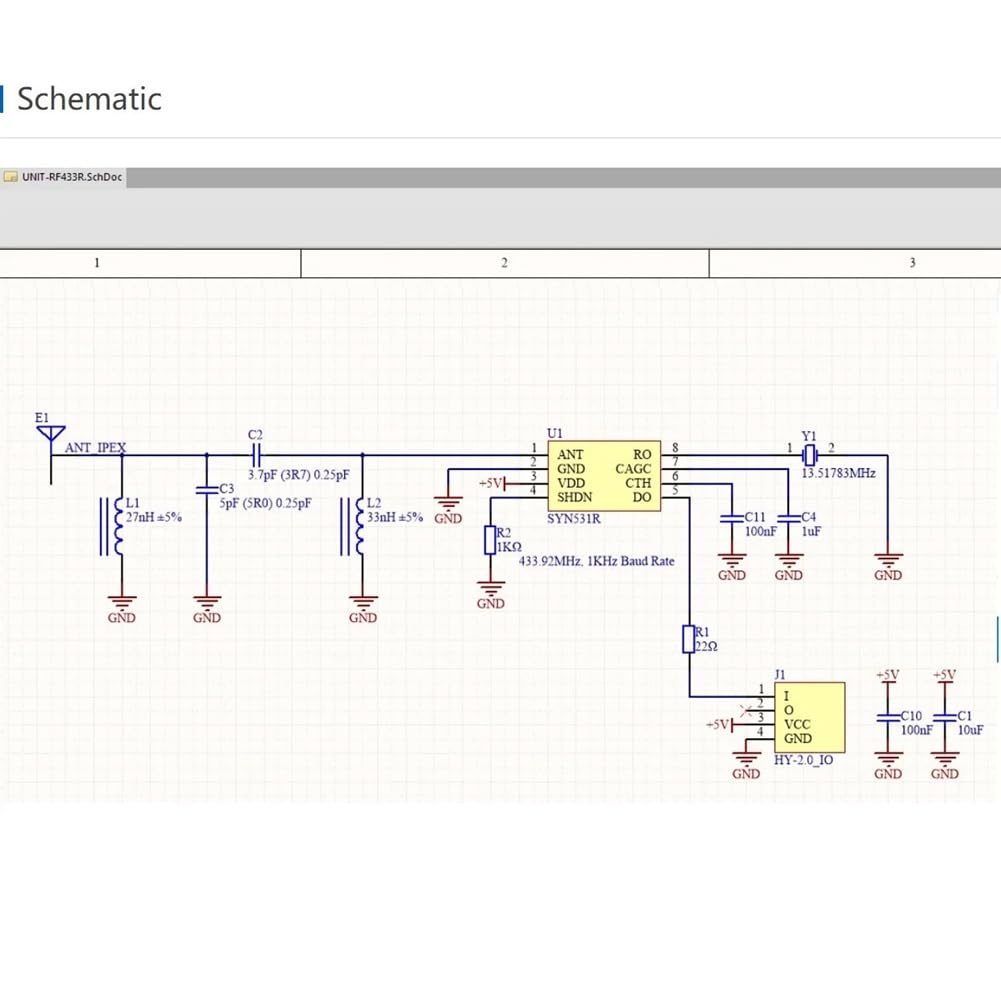Select the U1 SYN531R chip body
Viewport: 1001px width, 1001px height.
604,476
